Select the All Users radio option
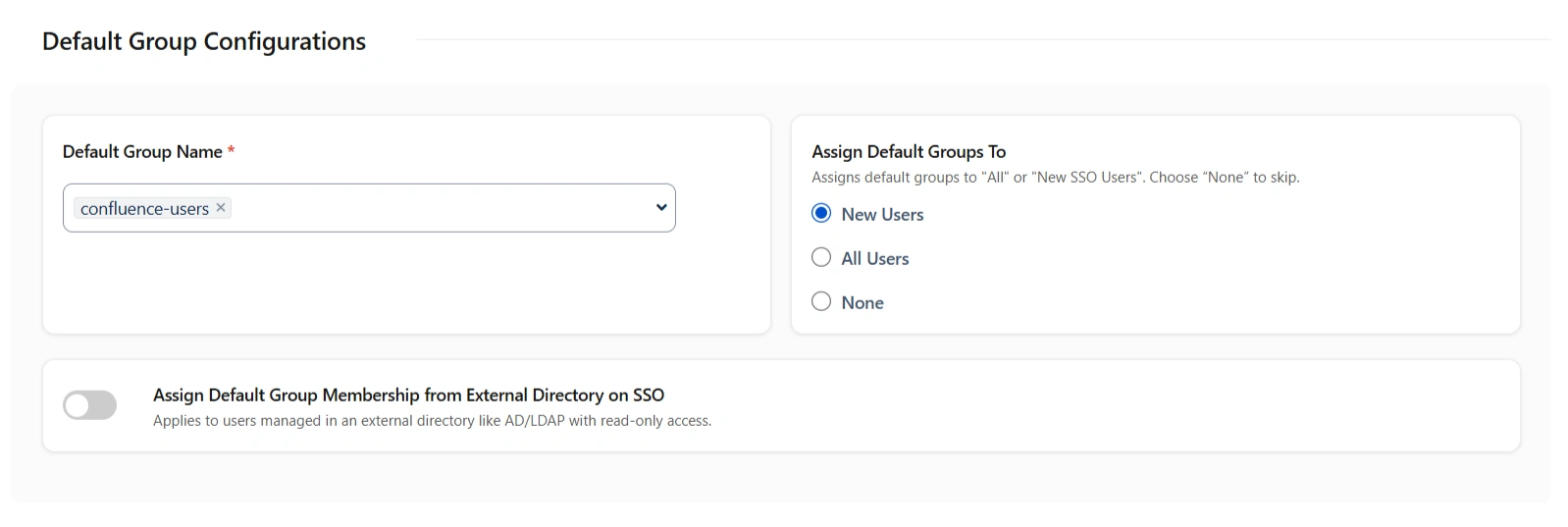This screenshot has height=527, width=1568. click(821, 258)
